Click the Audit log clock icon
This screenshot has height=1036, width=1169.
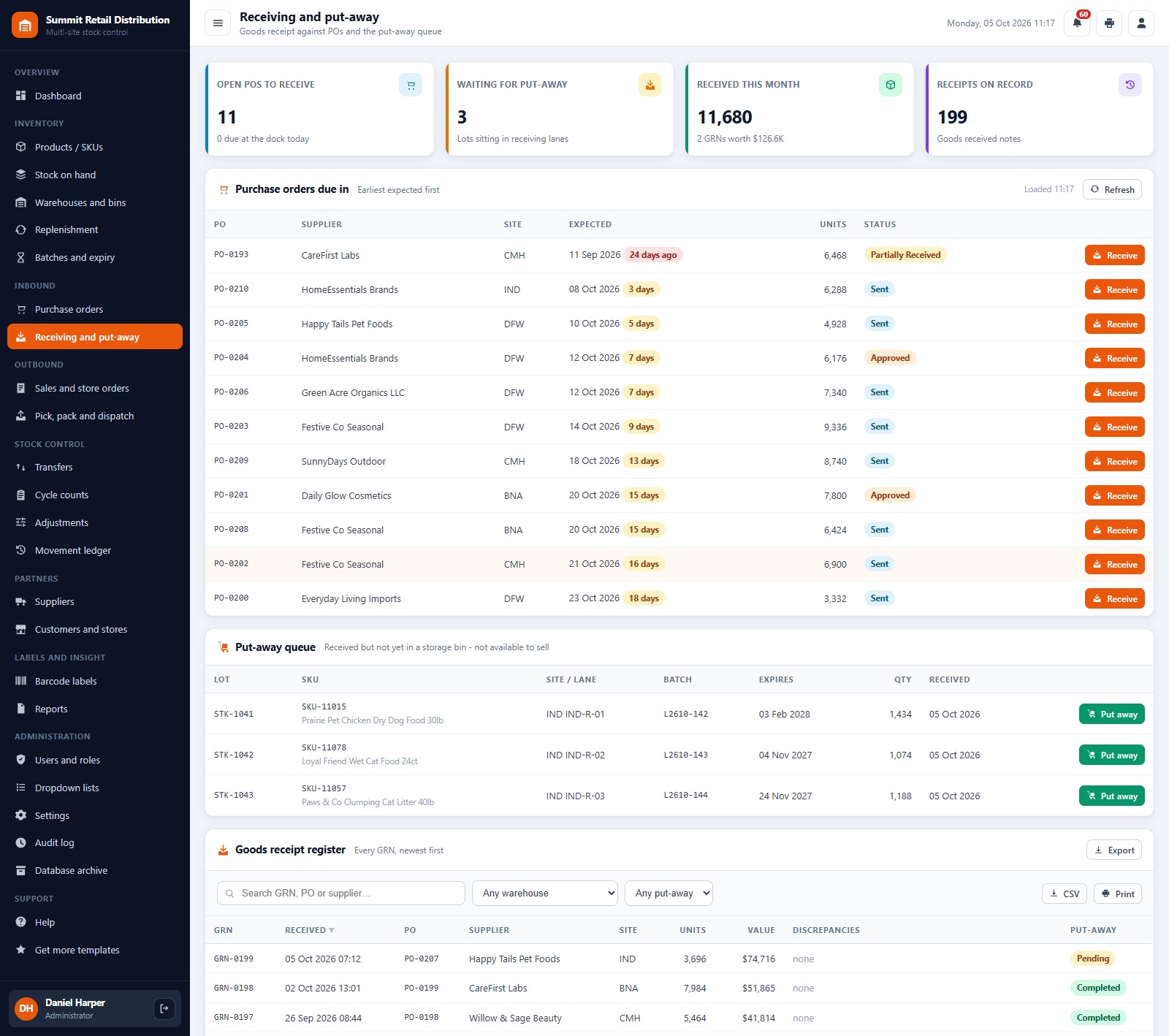pos(21,842)
